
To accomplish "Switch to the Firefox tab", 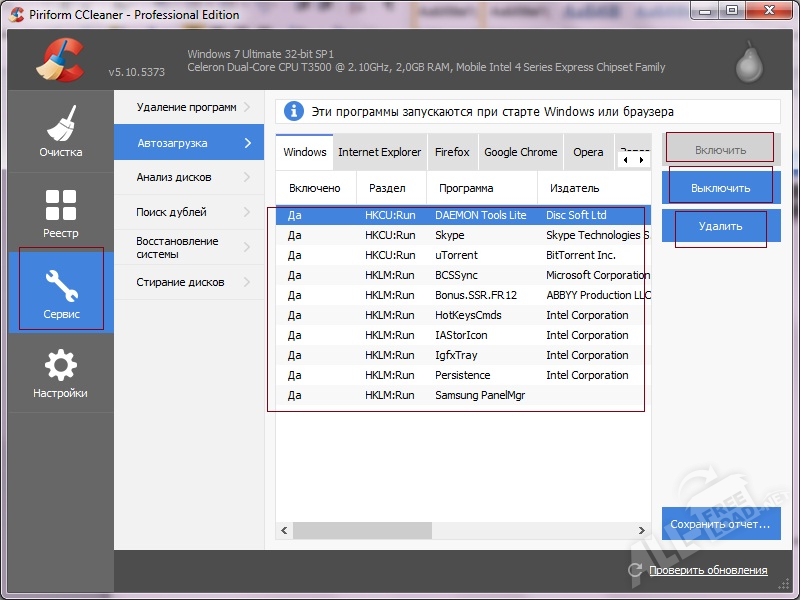I will point(452,152).
